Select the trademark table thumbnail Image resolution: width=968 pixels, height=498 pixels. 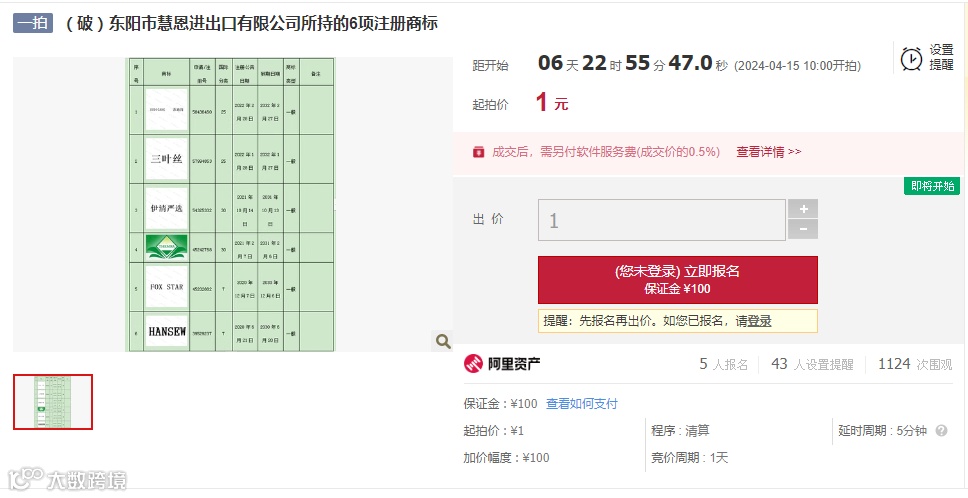pyautogui.click(x=53, y=402)
